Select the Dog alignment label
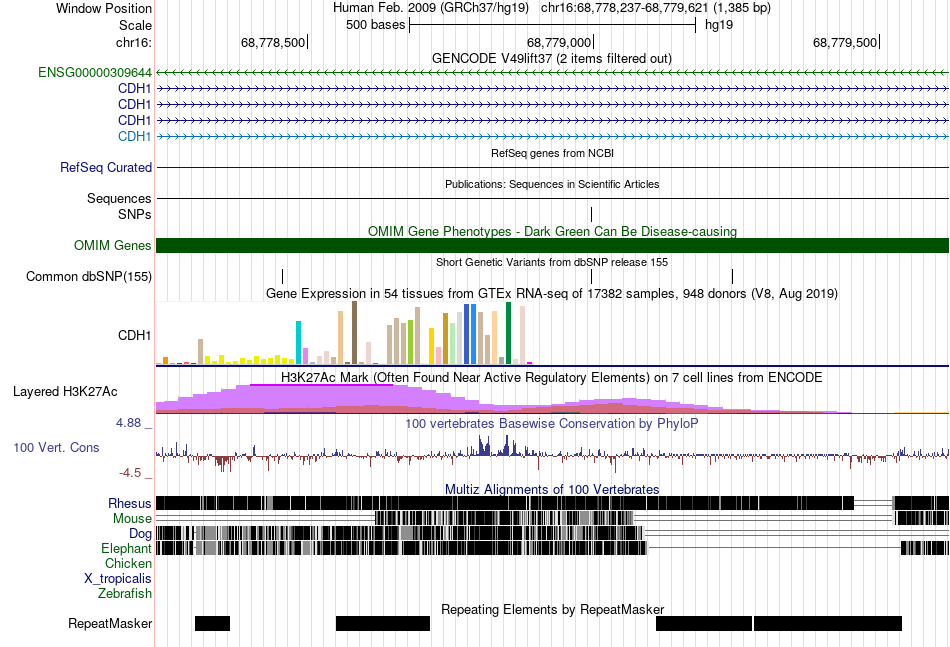The width and height of the screenshot is (950, 647). pyautogui.click(x=140, y=533)
